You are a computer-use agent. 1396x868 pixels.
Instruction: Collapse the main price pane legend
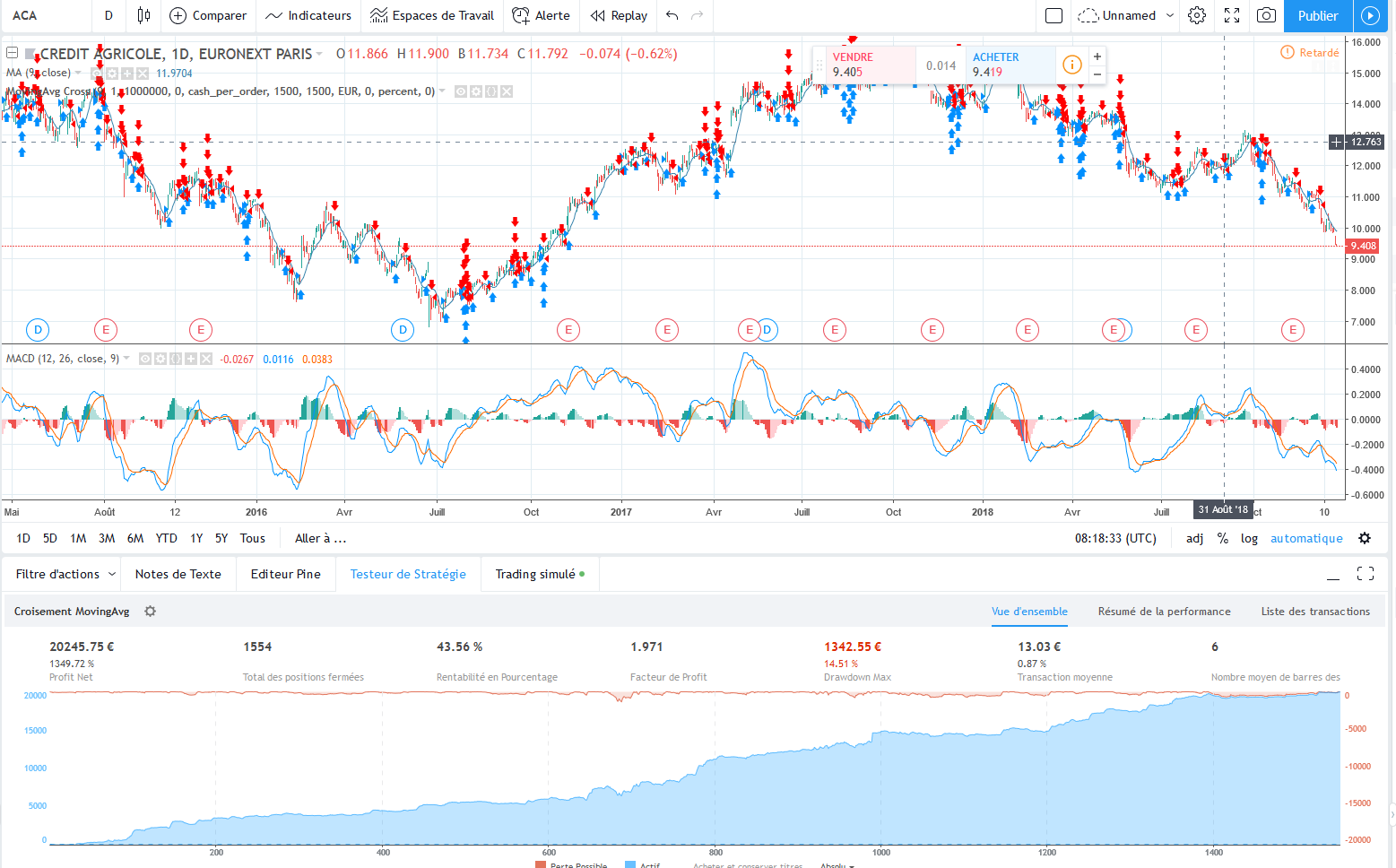coord(13,54)
